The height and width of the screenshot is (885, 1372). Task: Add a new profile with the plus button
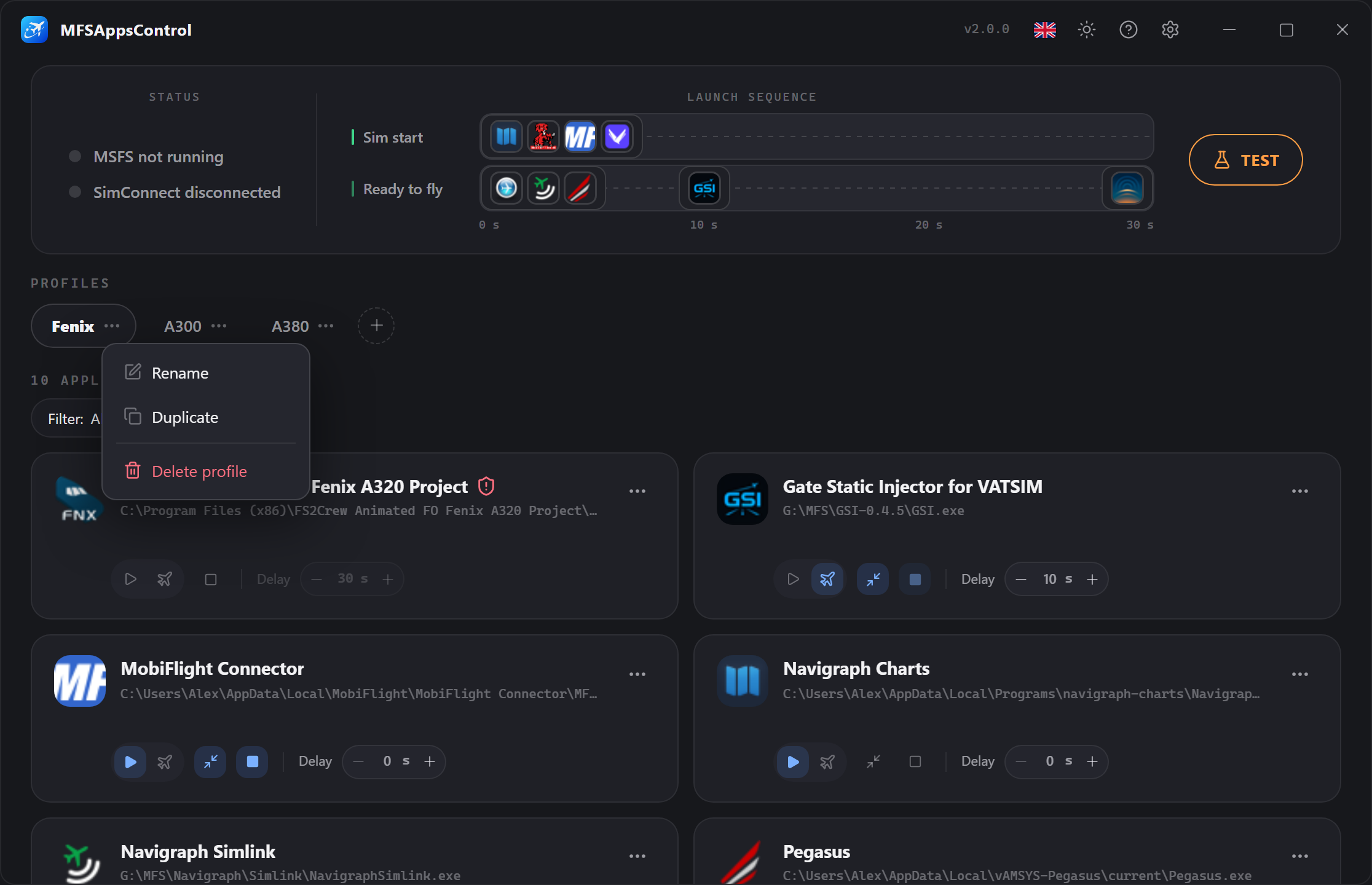click(376, 326)
